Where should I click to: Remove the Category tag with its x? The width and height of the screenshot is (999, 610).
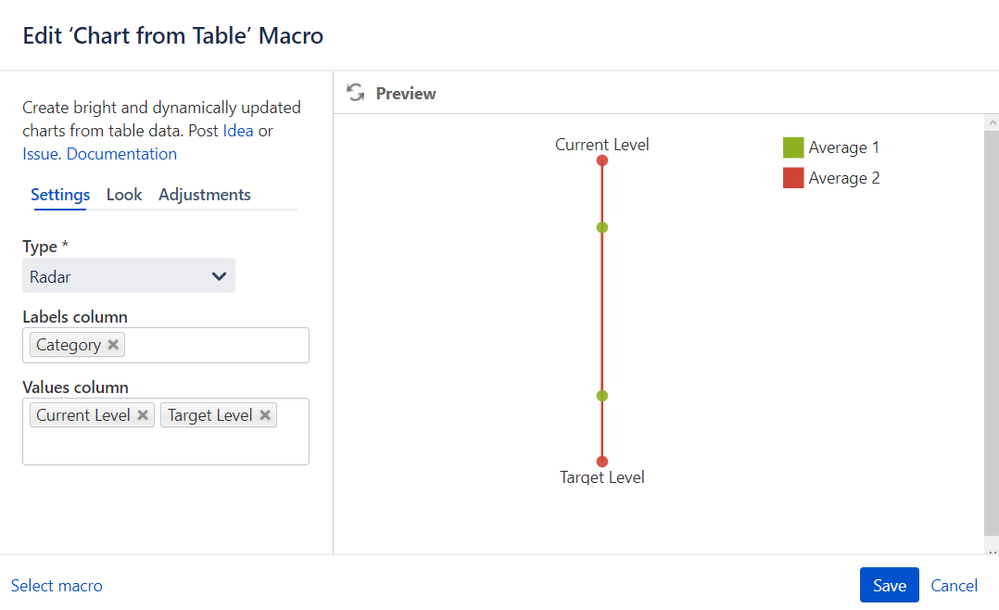point(113,345)
